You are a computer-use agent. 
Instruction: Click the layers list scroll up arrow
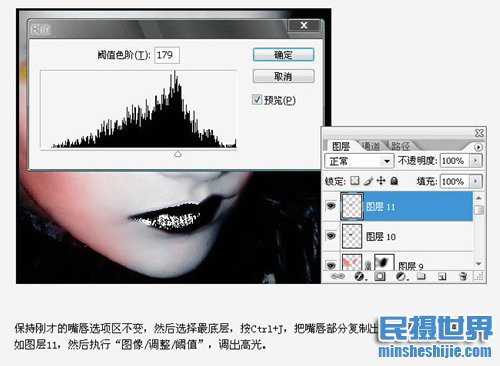(479, 198)
